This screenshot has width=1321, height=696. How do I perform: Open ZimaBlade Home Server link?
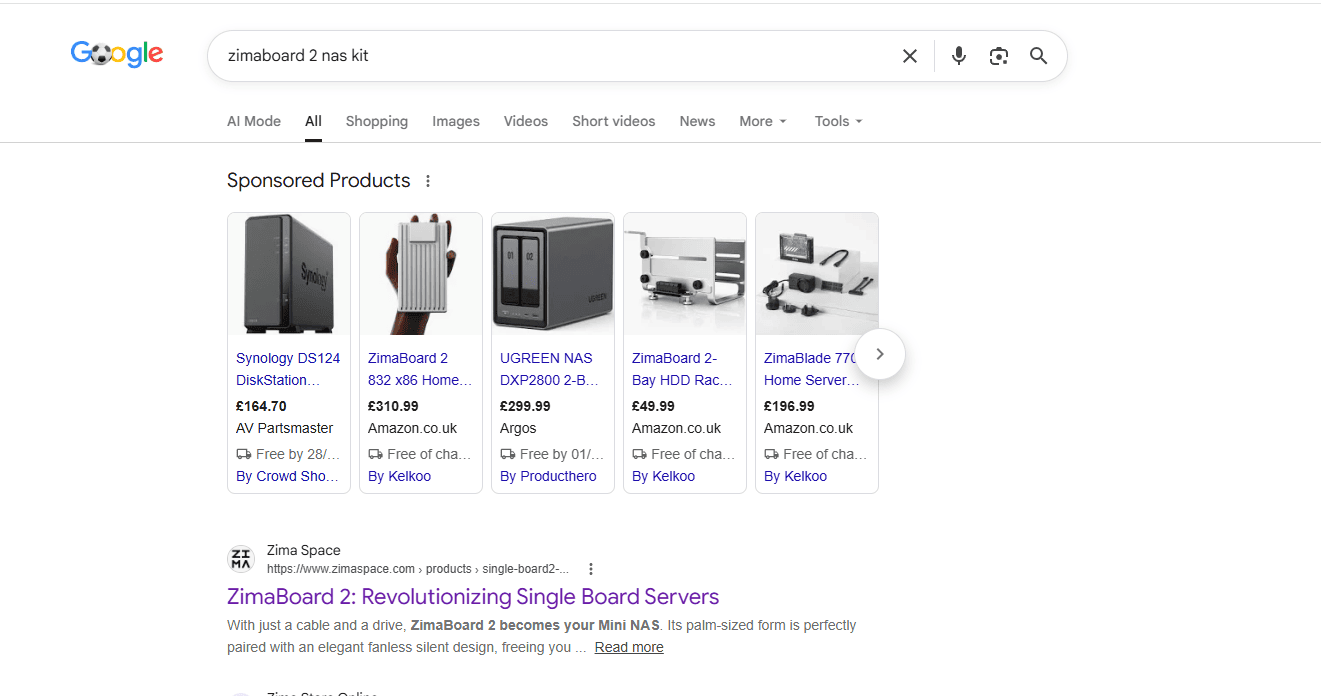[x=812, y=369]
